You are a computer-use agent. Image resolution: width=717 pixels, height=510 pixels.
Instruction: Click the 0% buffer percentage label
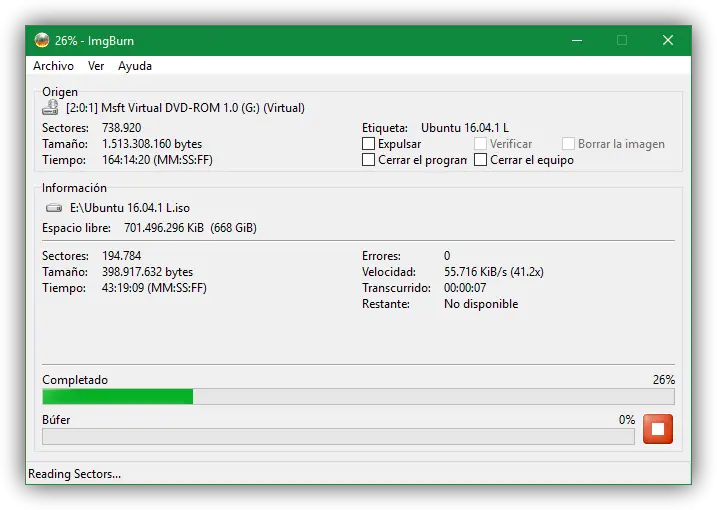(x=626, y=419)
